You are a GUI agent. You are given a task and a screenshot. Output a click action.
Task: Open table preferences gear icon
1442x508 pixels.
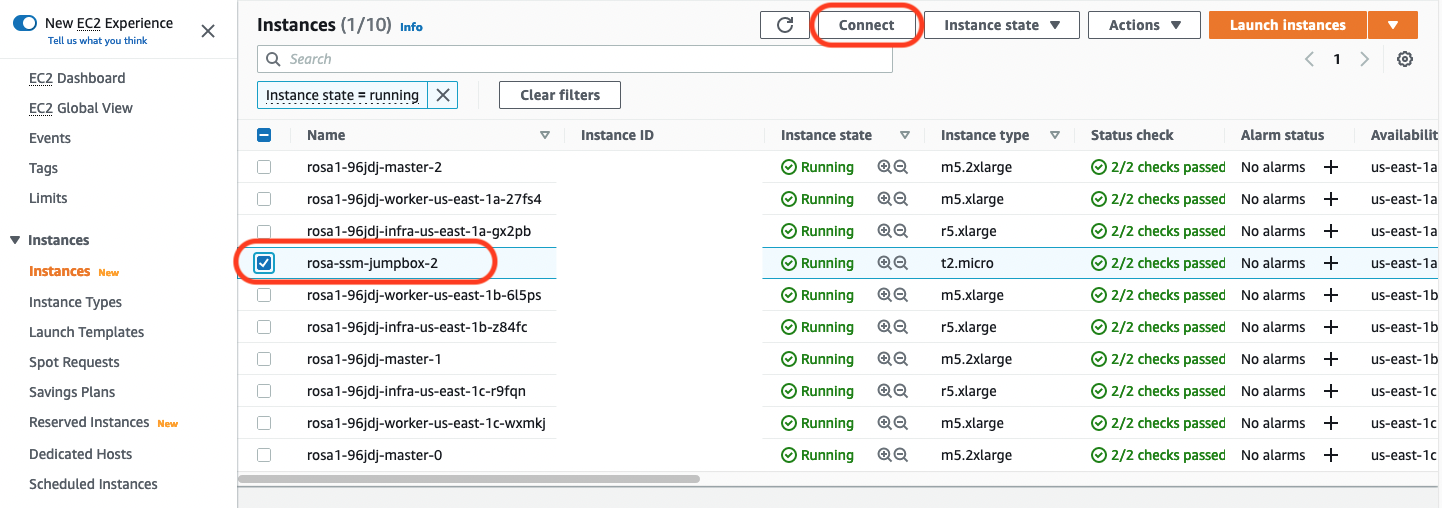click(x=1405, y=59)
